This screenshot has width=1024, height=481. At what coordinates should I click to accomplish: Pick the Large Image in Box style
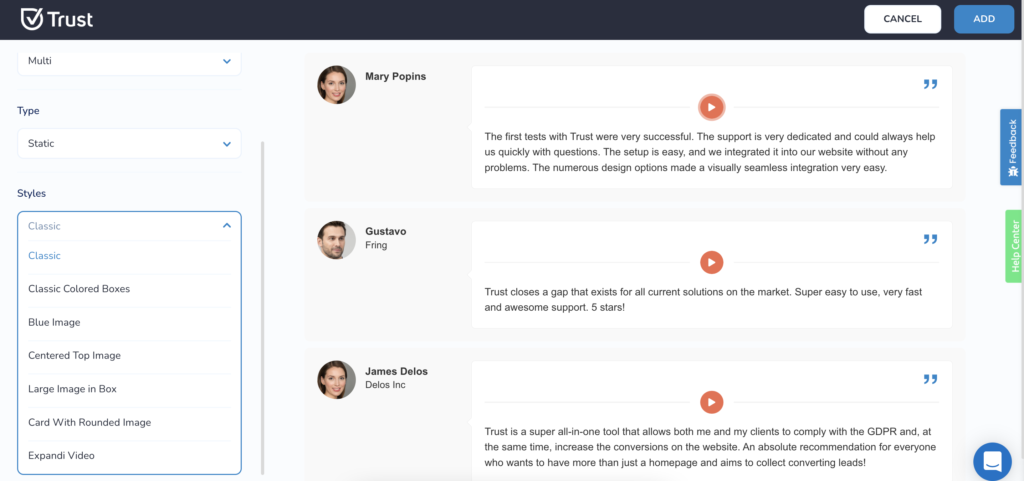129,389
